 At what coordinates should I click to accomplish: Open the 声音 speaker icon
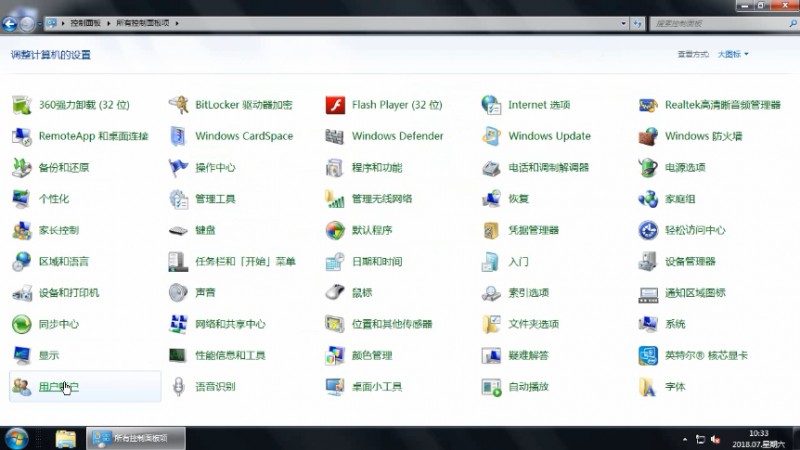[x=179, y=292]
